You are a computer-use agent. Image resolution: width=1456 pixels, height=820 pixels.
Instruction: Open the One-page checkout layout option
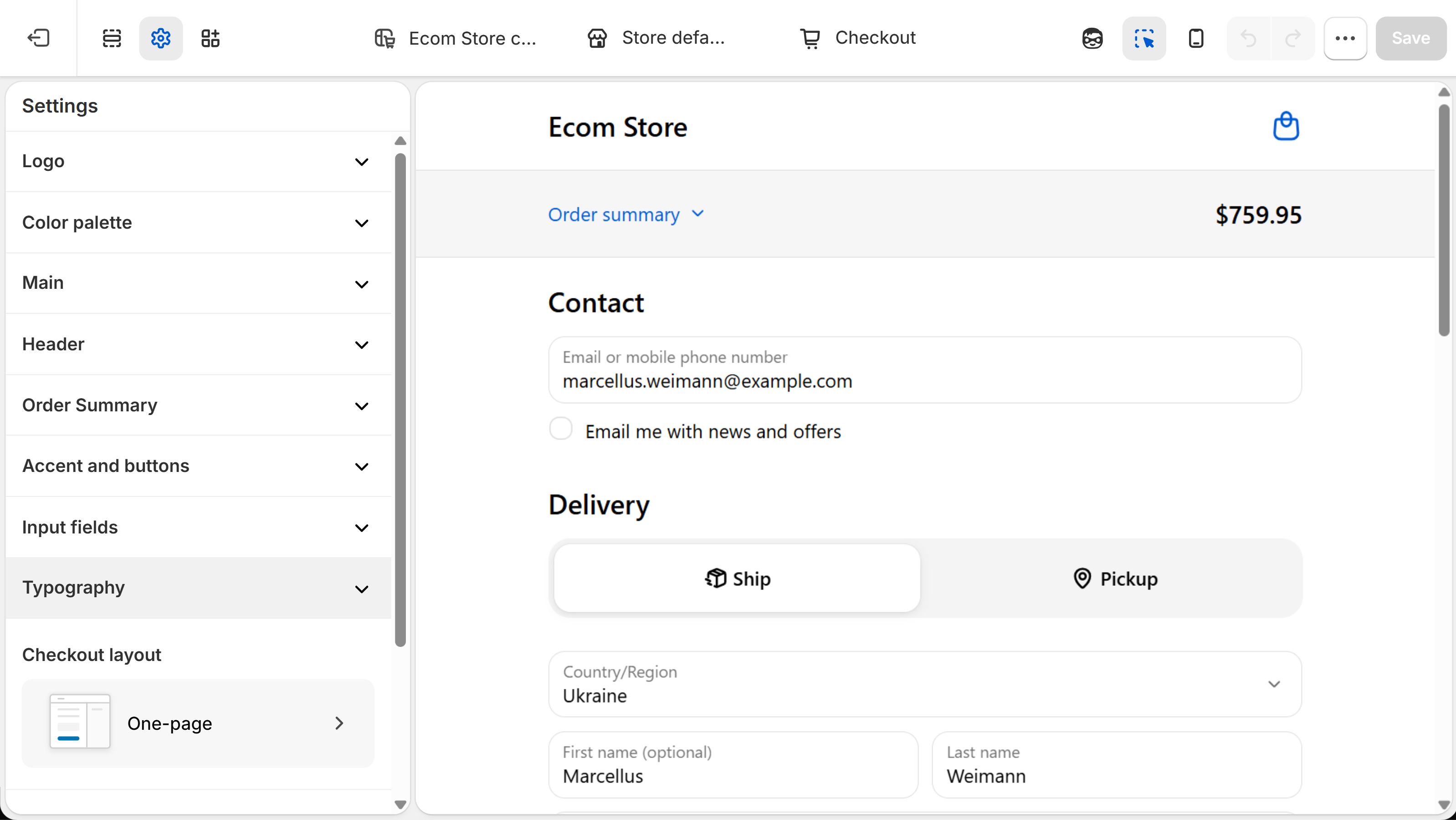click(x=198, y=723)
